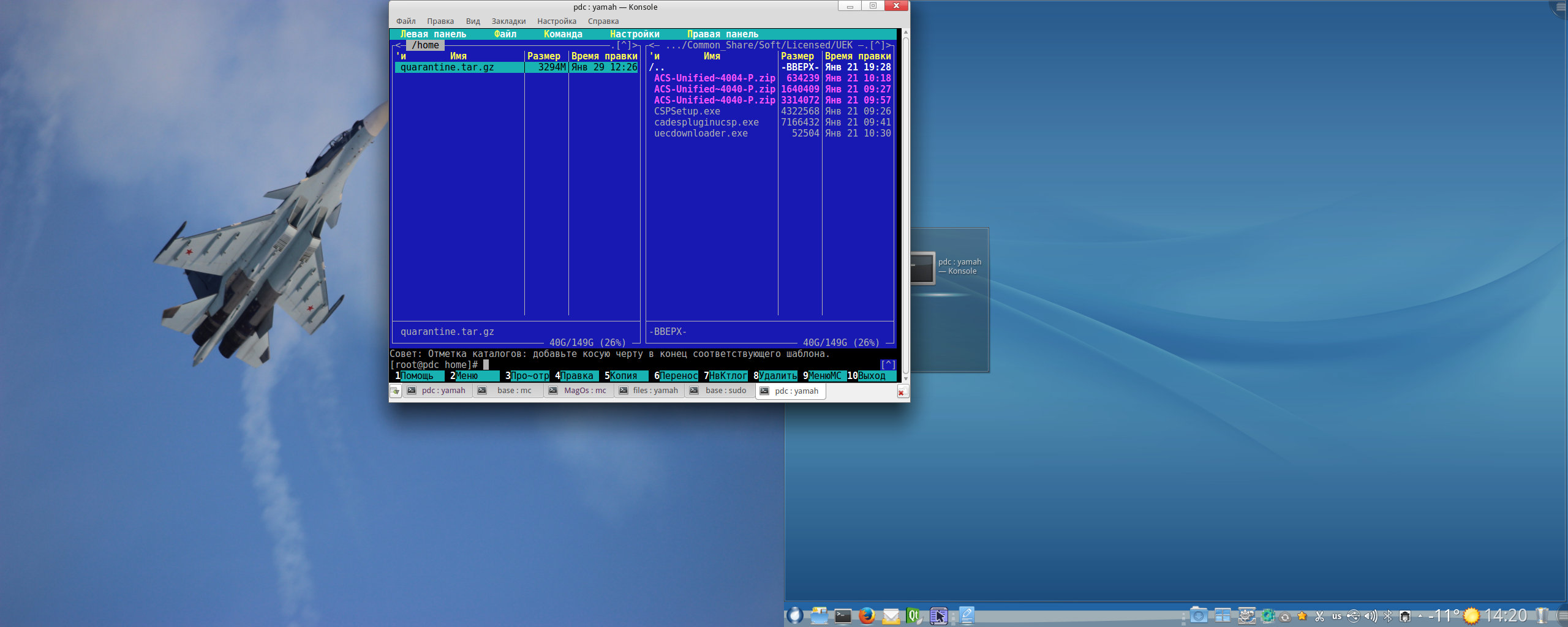Click the close tab icon in Konsole
The width and height of the screenshot is (1568, 627).
902,392
